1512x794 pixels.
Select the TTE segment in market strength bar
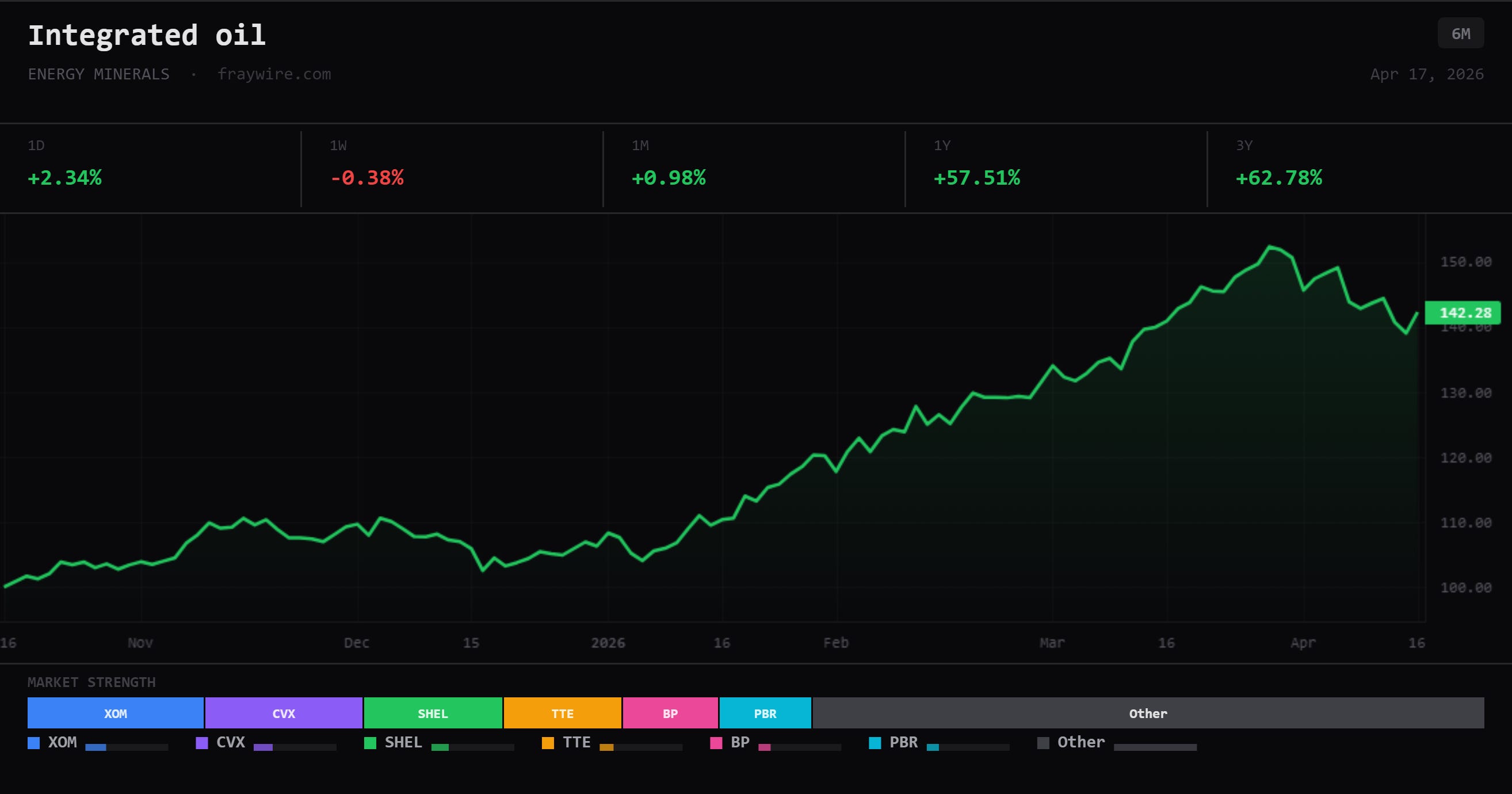pos(562,713)
